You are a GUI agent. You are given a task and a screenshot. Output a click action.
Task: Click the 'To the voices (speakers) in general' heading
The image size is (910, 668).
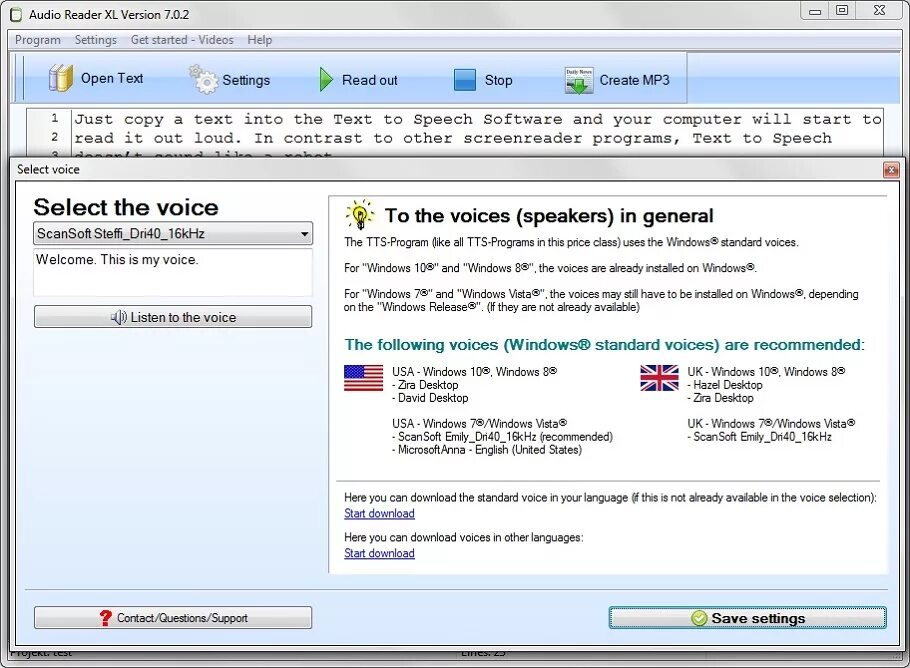pos(549,216)
